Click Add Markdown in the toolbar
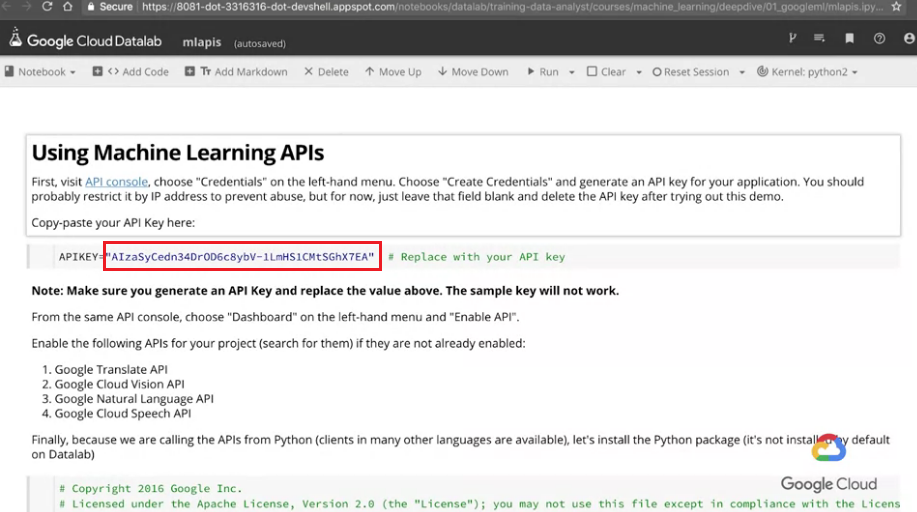 pos(236,71)
